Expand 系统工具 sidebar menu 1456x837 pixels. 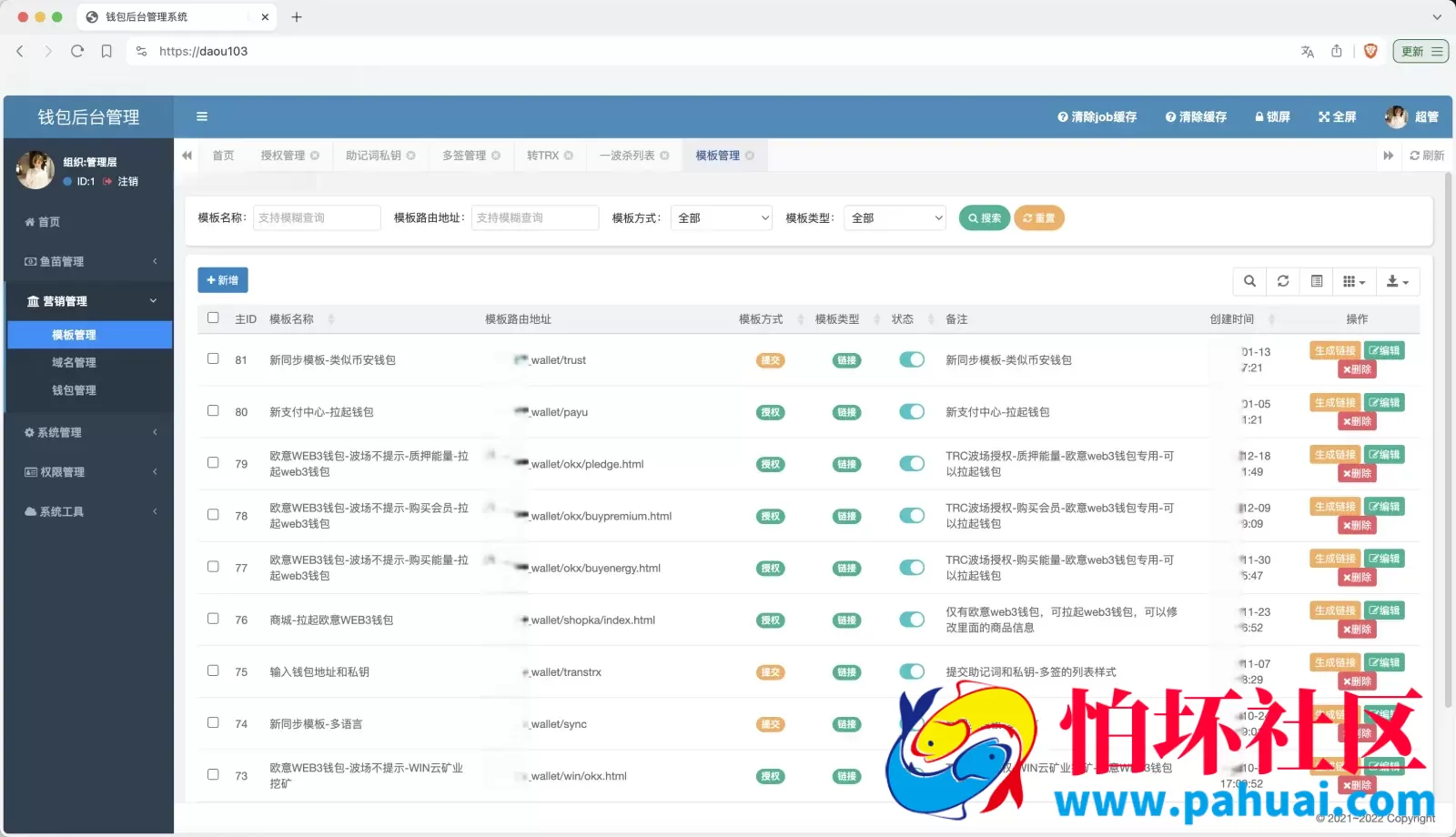(88, 511)
